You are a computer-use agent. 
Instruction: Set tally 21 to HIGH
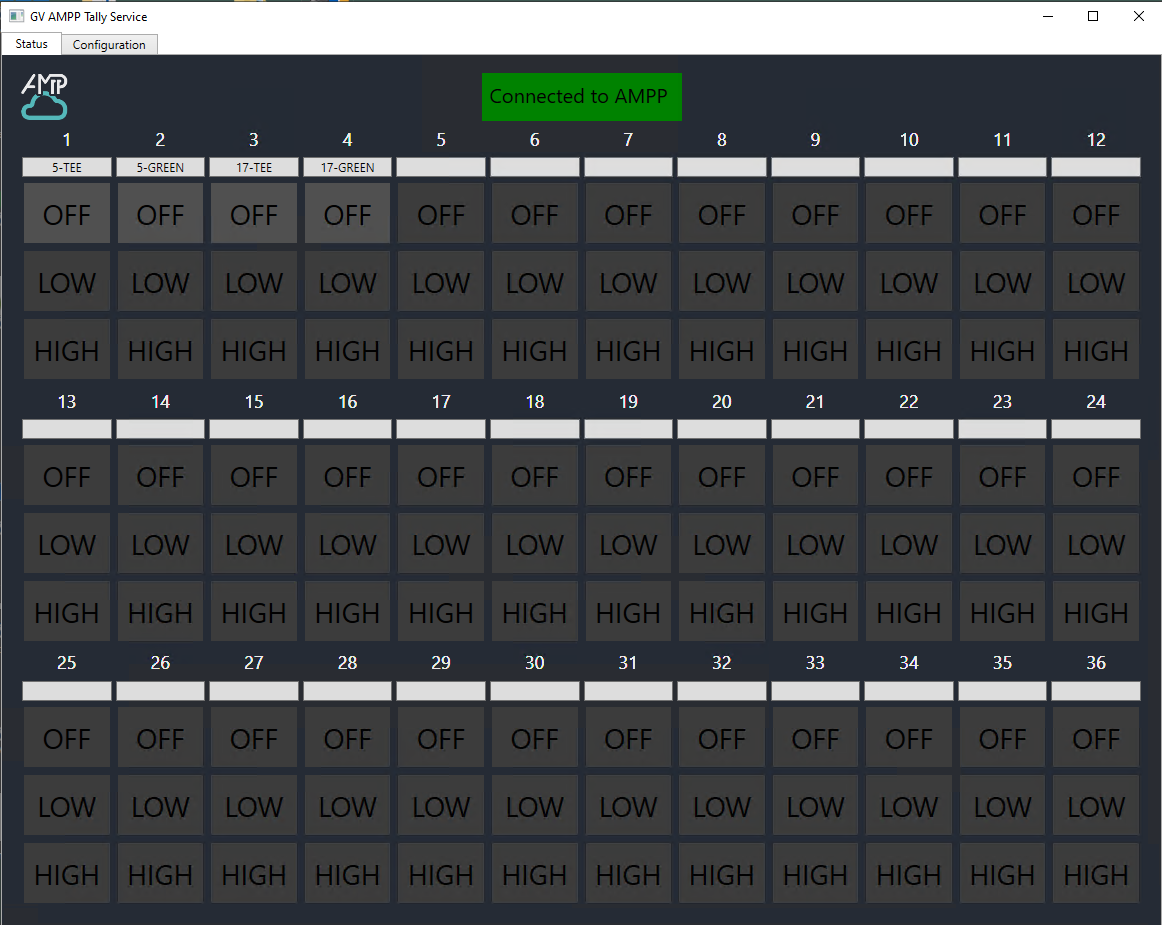click(x=815, y=611)
